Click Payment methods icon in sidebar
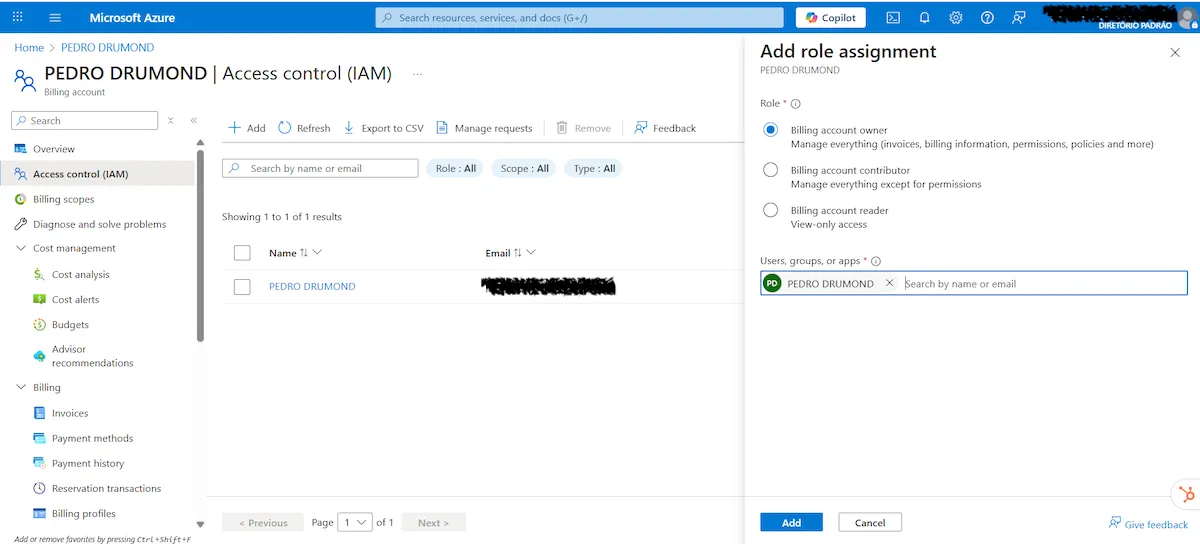1200x544 pixels. tap(40, 438)
